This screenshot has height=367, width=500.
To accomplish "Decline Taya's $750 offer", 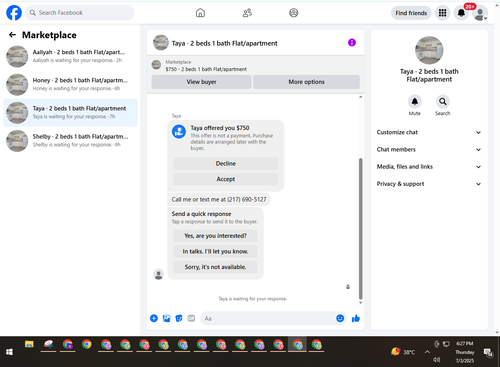I will tap(226, 163).
